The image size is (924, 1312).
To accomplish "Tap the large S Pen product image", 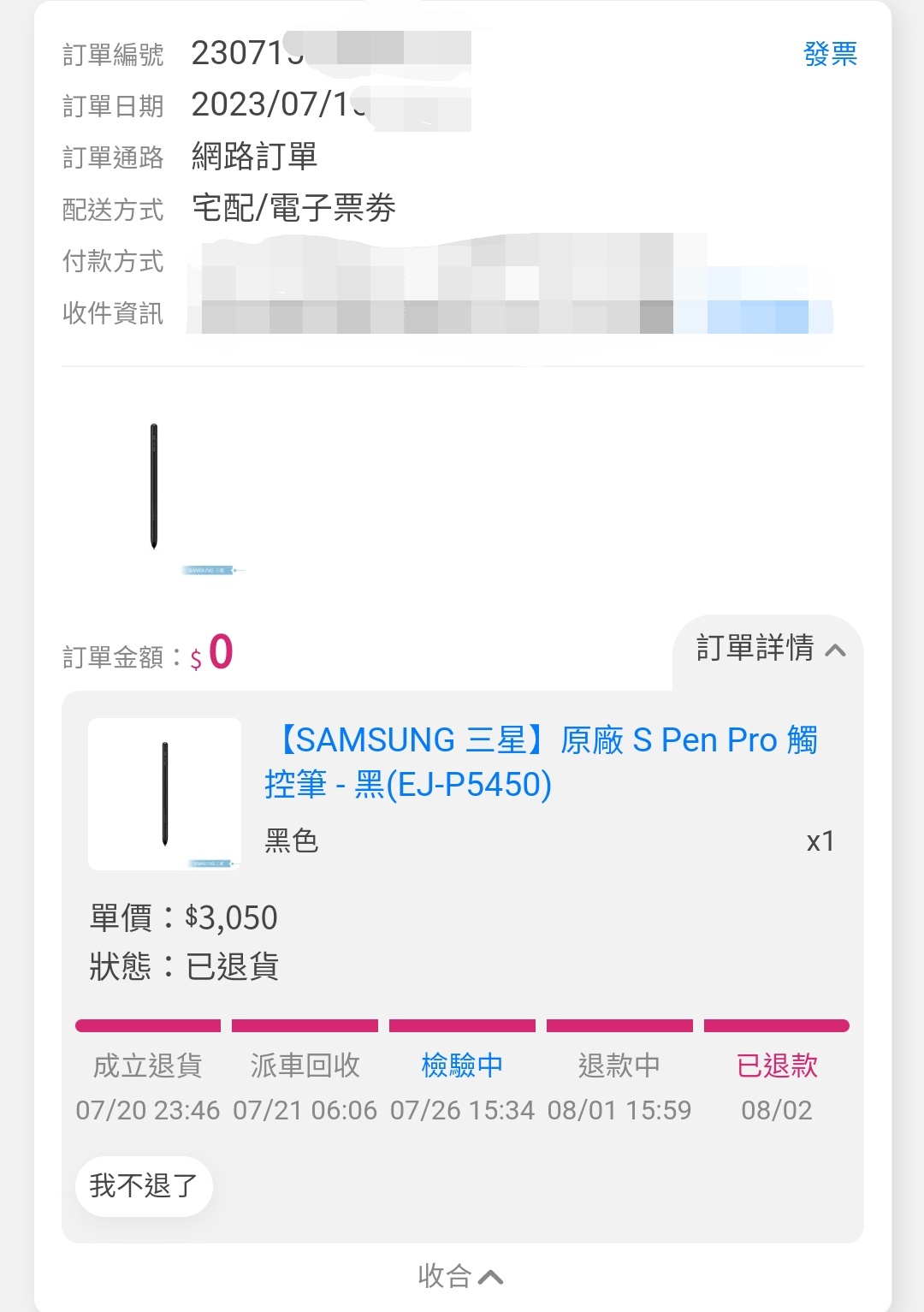I will pyautogui.click(x=154, y=488).
